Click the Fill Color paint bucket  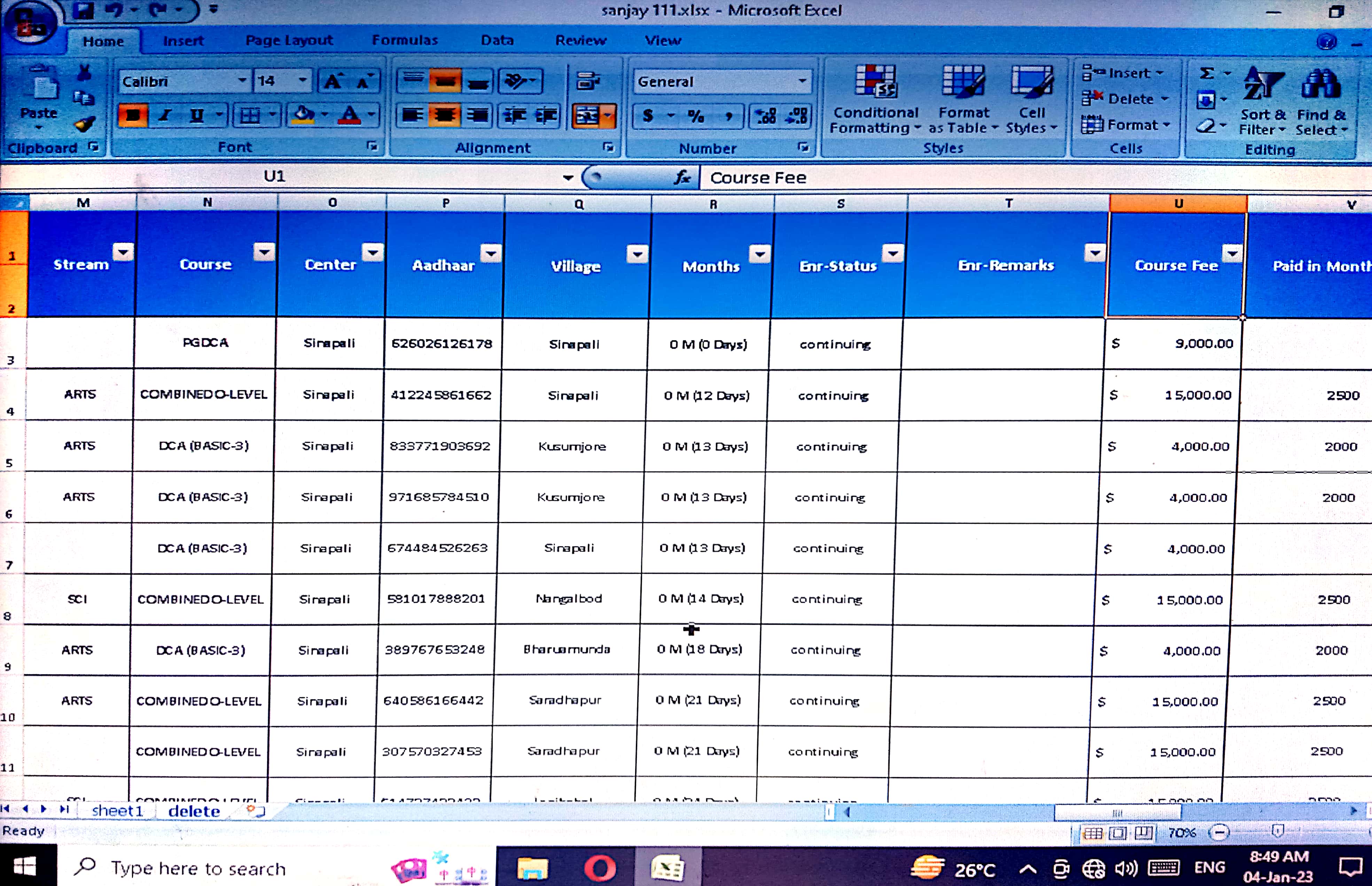tap(303, 116)
